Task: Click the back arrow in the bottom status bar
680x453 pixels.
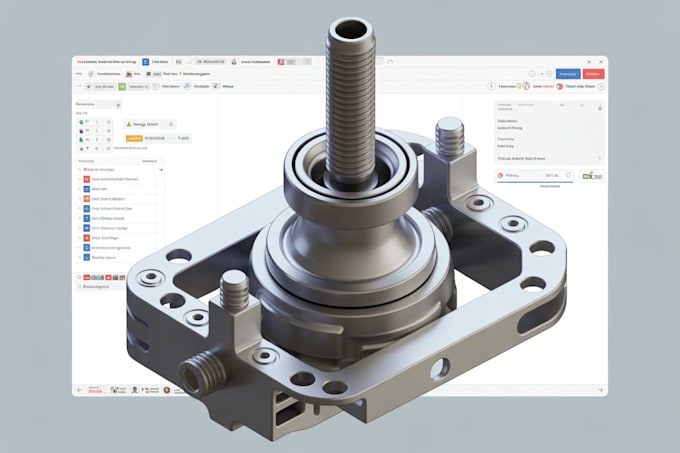Action: [x=79, y=390]
